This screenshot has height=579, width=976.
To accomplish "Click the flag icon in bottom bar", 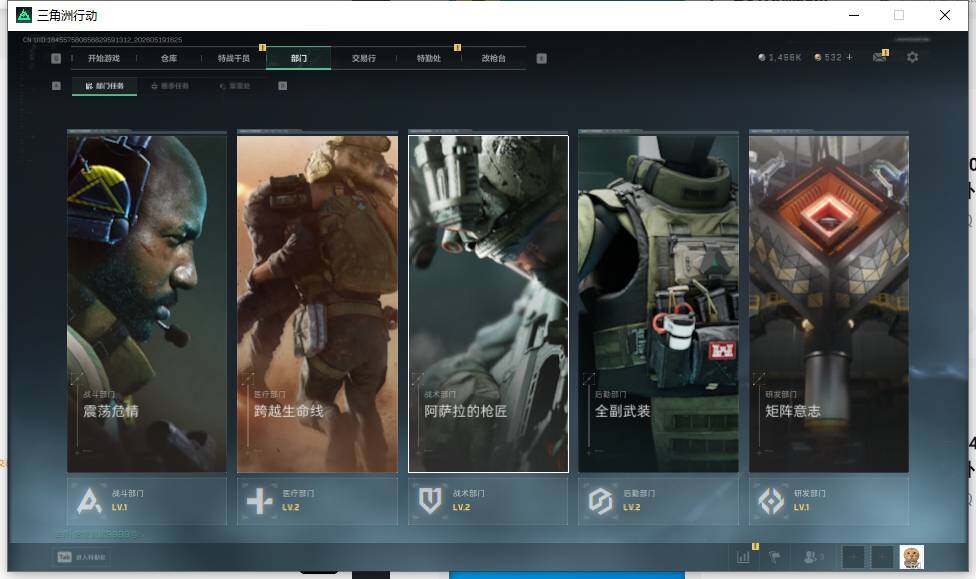I will [x=775, y=557].
